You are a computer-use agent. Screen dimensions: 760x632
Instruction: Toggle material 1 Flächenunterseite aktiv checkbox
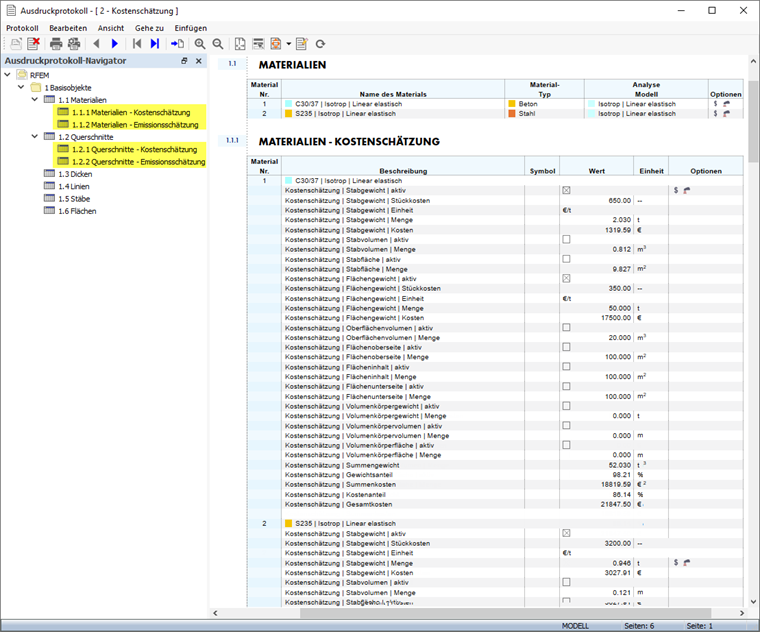point(566,387)
